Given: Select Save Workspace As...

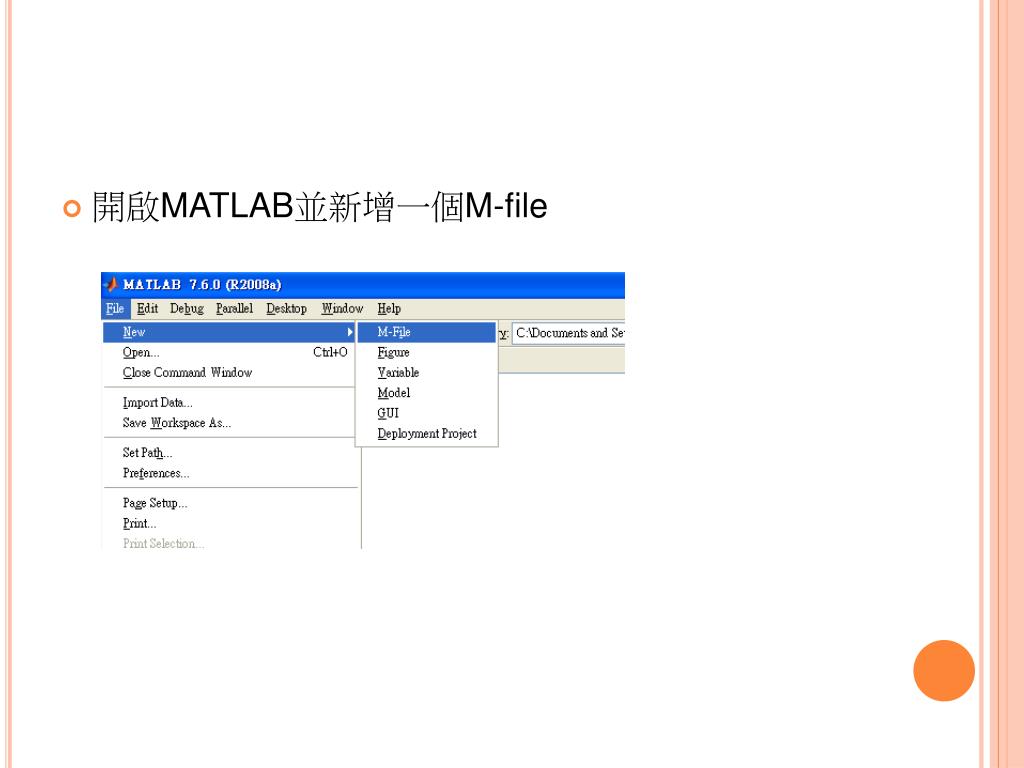Looking at the screenshot, I should pyautogui.click(x=229, y=423).
